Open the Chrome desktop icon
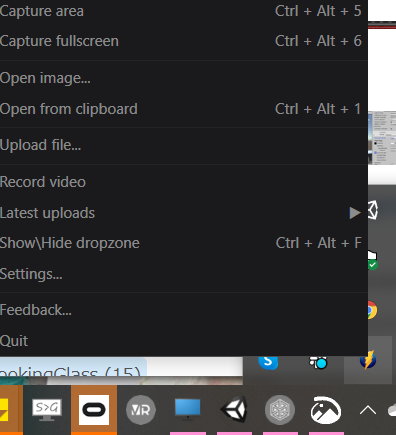Viewport: 396px width, 435px height. (x=373, y=310)
